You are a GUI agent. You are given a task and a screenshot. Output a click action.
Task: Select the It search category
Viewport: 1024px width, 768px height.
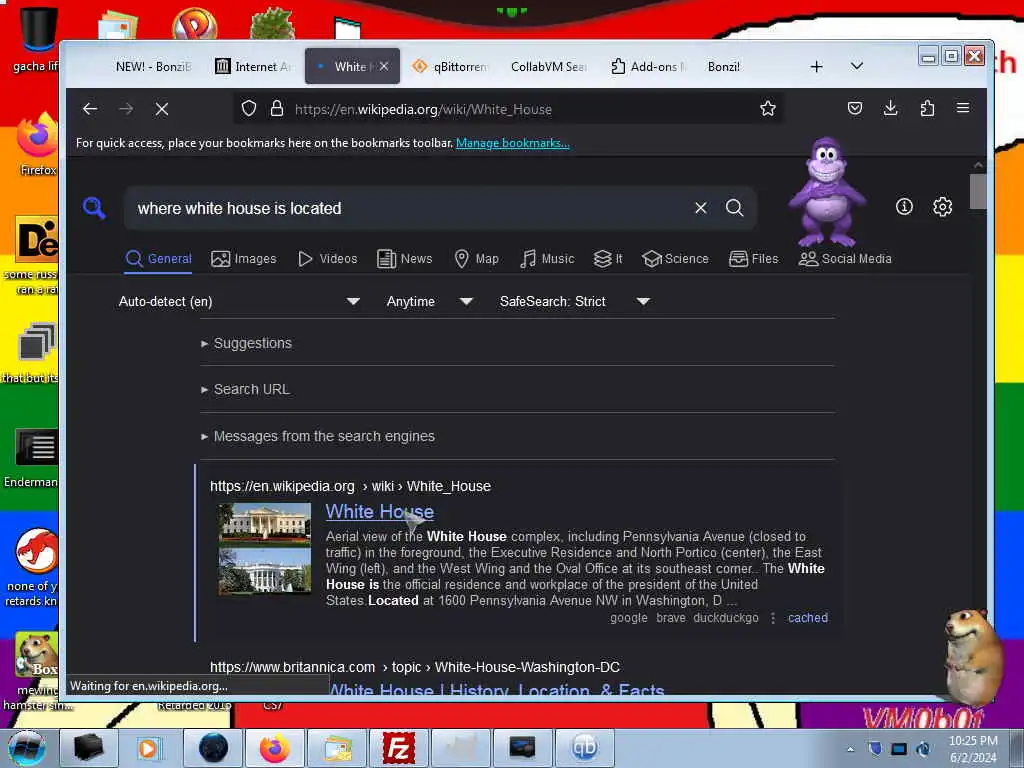point(608,259)
